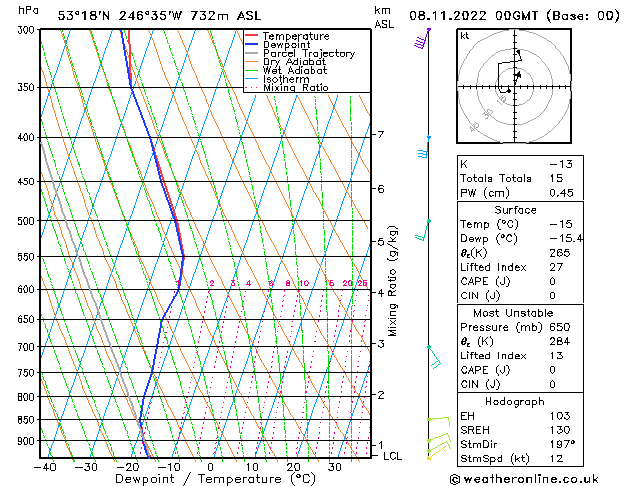Click the Mixing Ratio legend entry
The width and height of the screenshot is (629, 486).
296,88
